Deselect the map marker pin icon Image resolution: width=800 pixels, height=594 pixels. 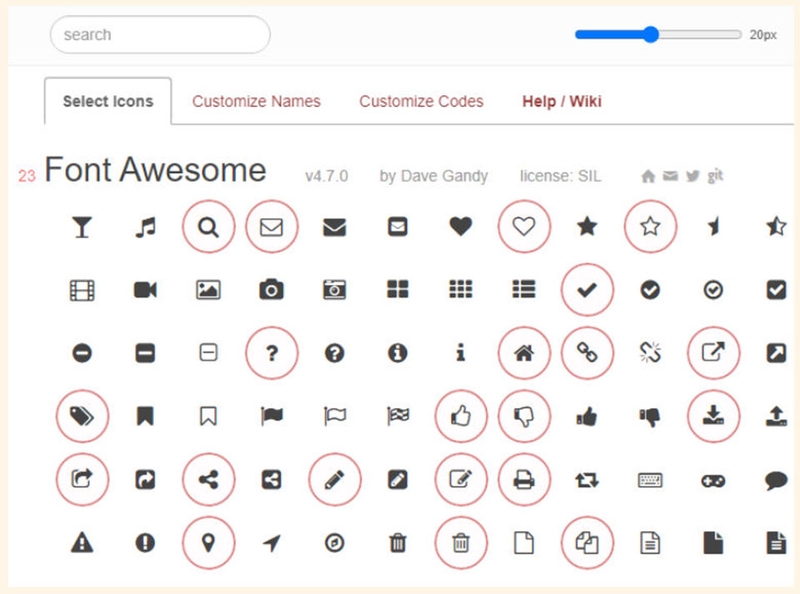click(x=208, y=543)
